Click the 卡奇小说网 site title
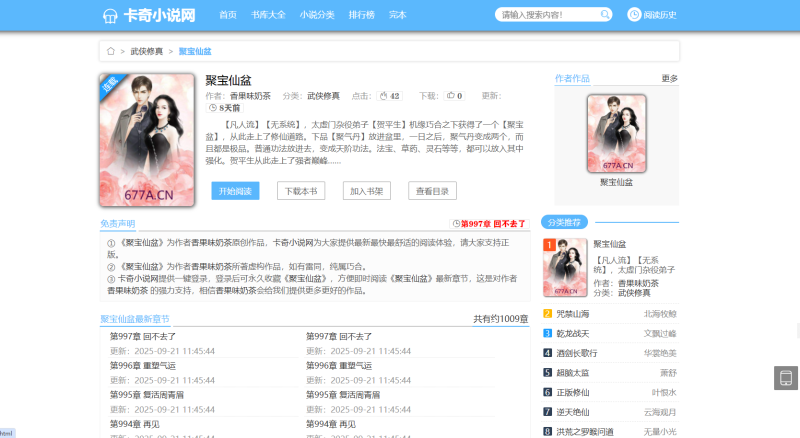The width and height of the screenshot is (800, 438). tap(160, 15)
